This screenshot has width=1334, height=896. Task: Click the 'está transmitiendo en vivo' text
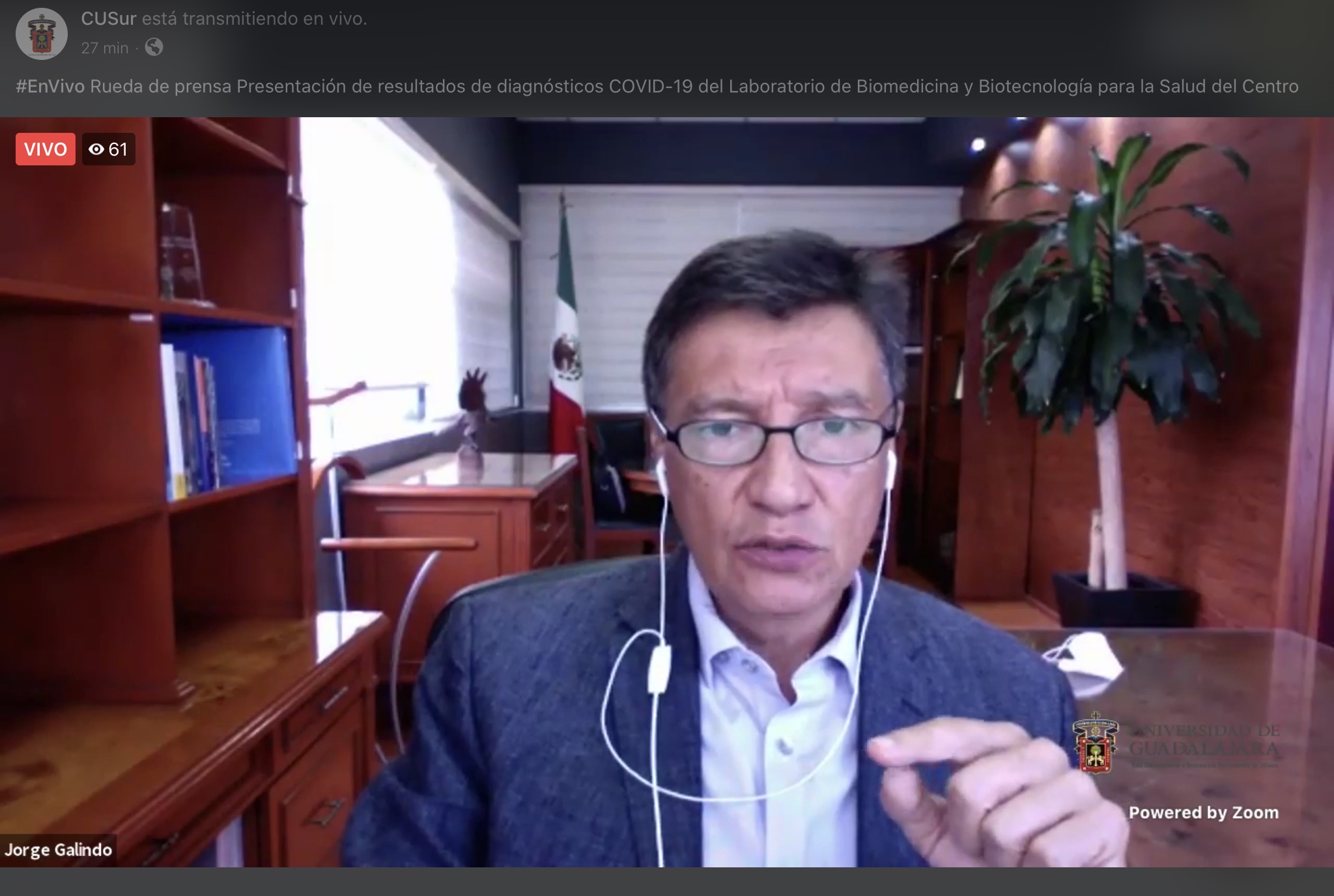pyautogui.click(x=254, y=19)
